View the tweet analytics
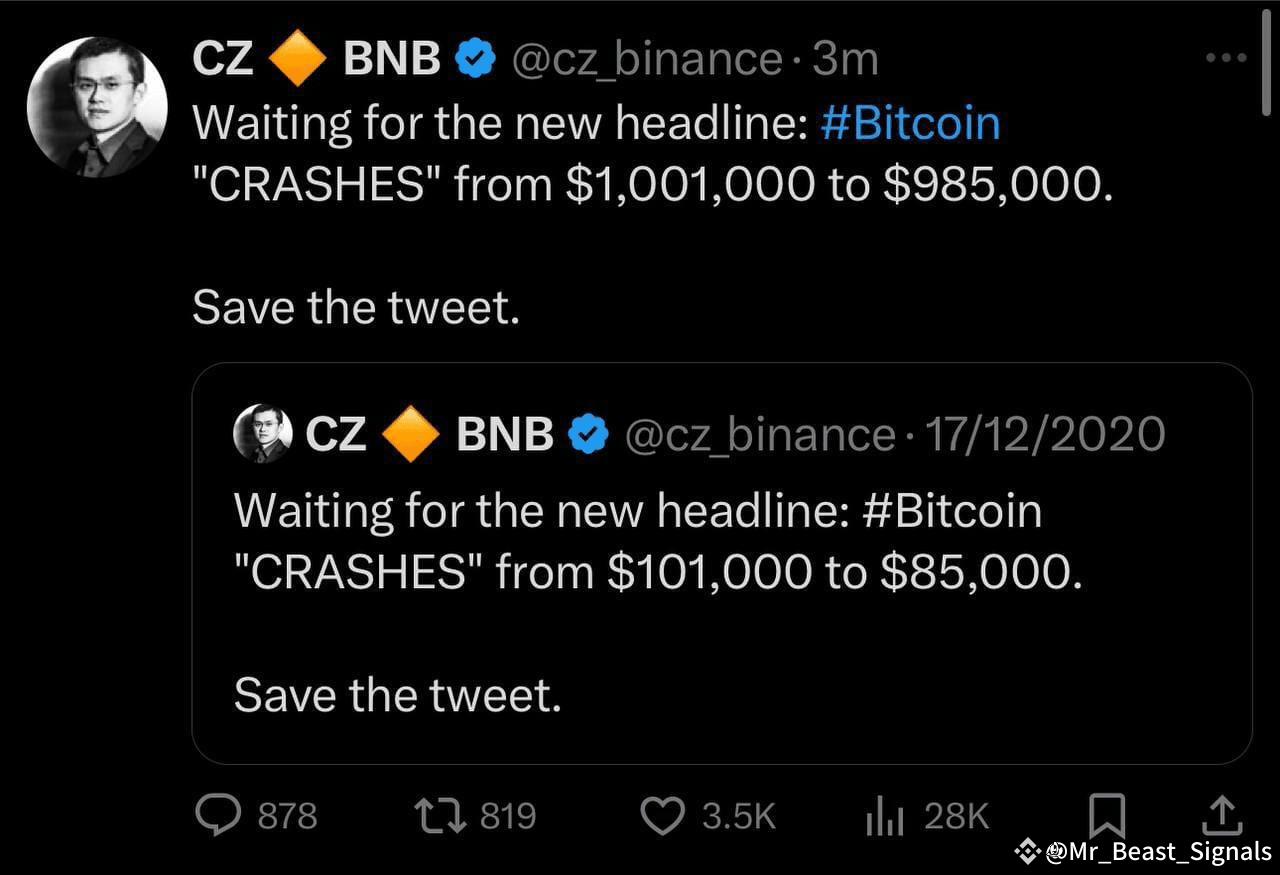This screenshot has width=1280, height=875. 885,816
